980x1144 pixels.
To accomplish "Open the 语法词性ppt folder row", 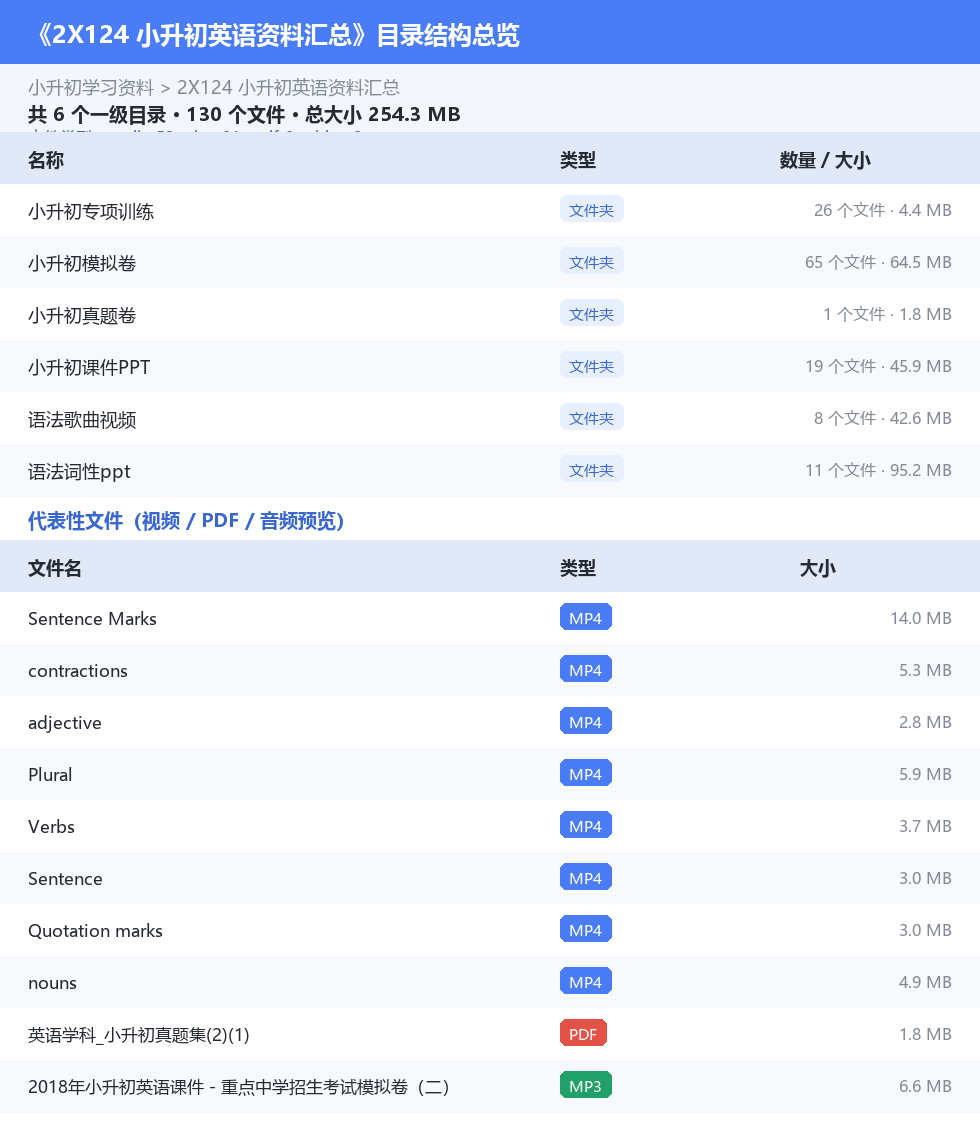I will tap(490, 471).
